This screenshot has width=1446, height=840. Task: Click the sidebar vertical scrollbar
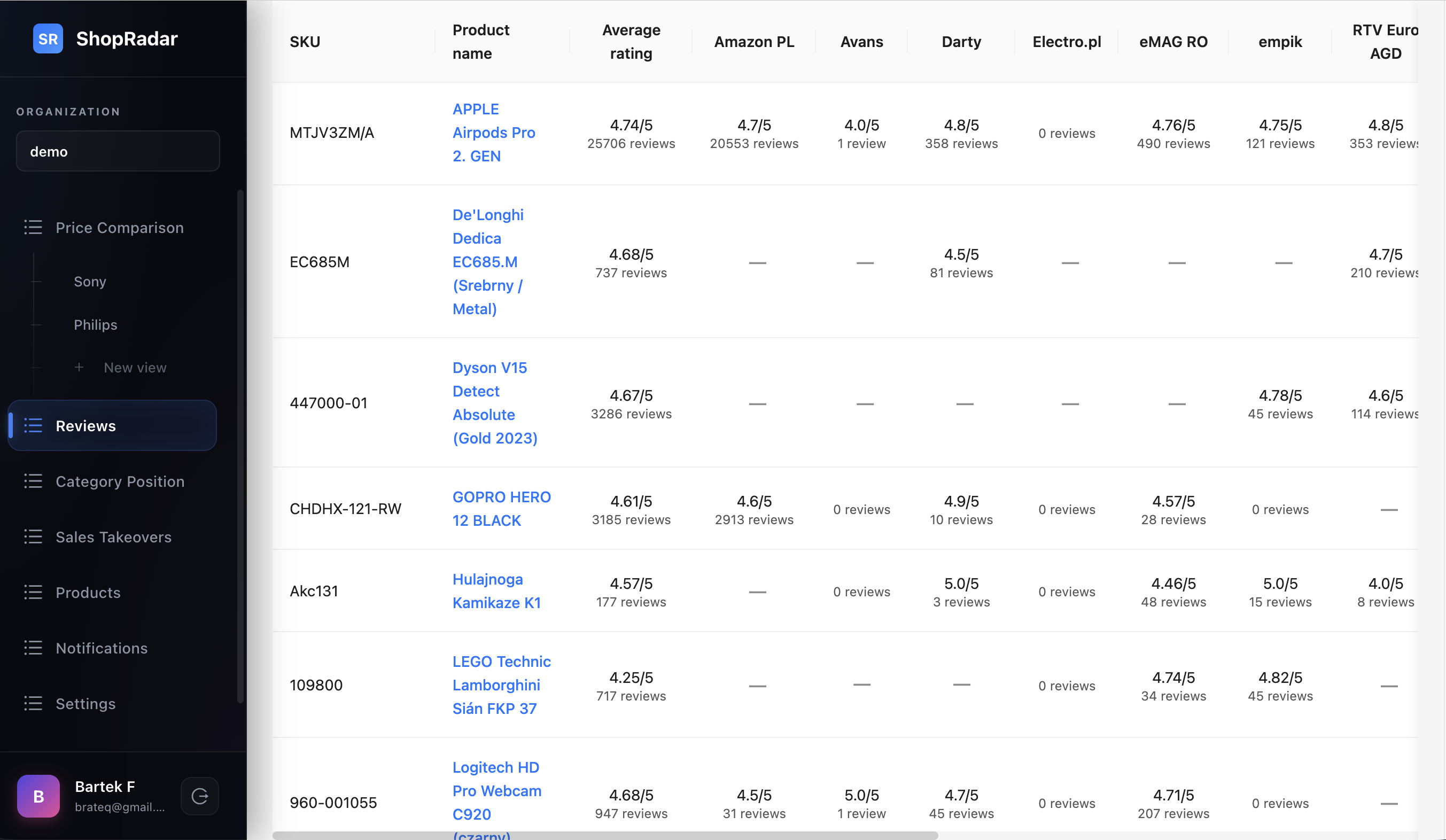point(240,446)
